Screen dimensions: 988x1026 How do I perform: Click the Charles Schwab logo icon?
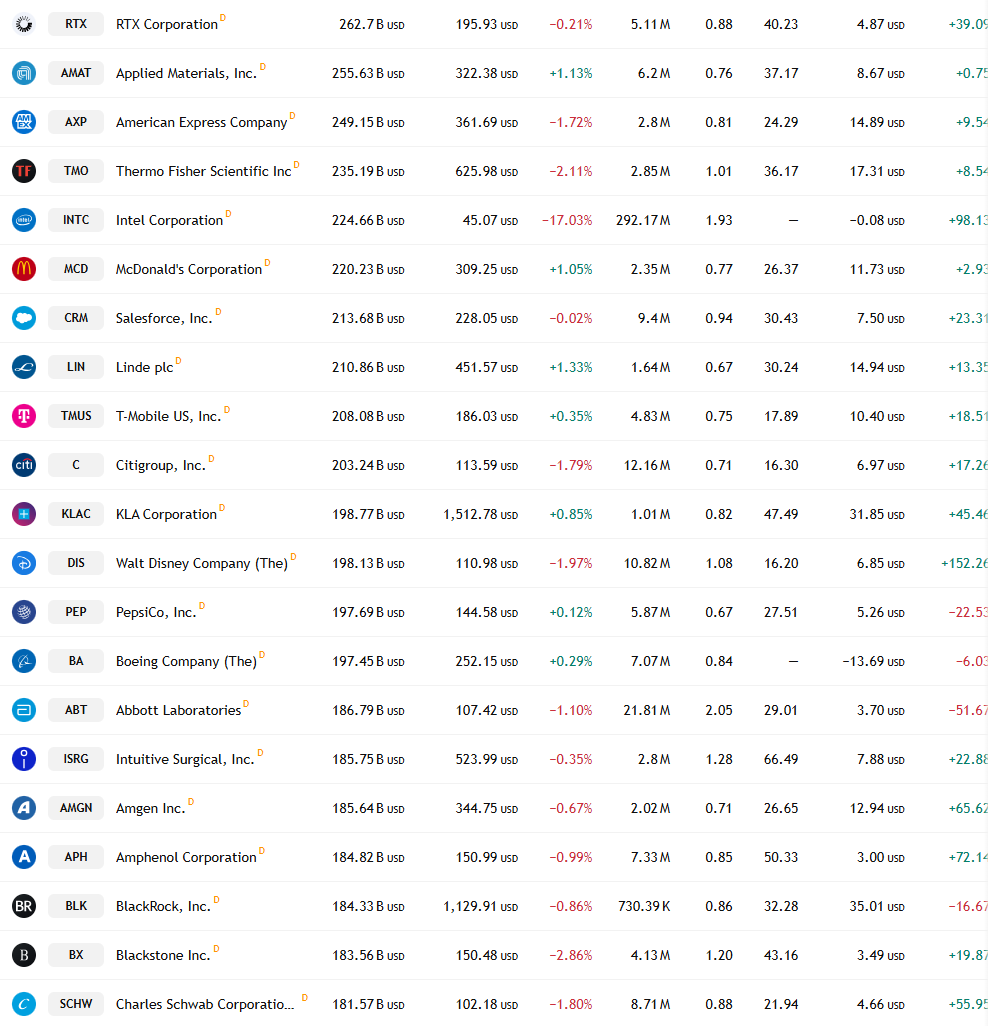[24, 1004]
